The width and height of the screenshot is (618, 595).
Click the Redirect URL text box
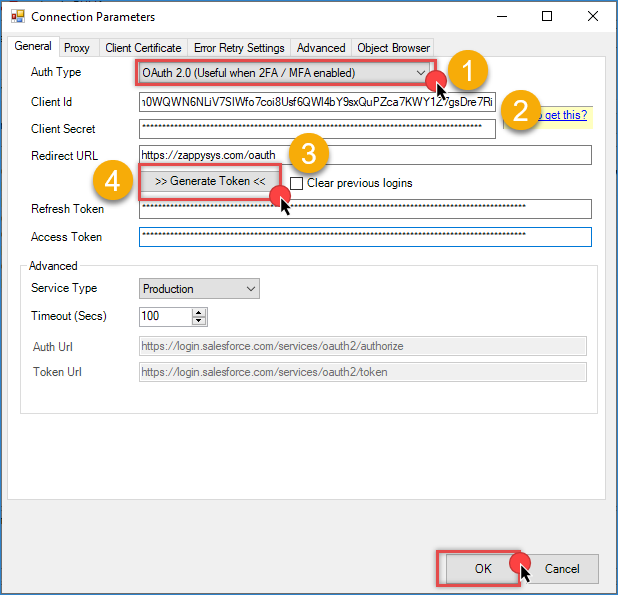click(365, 155)
